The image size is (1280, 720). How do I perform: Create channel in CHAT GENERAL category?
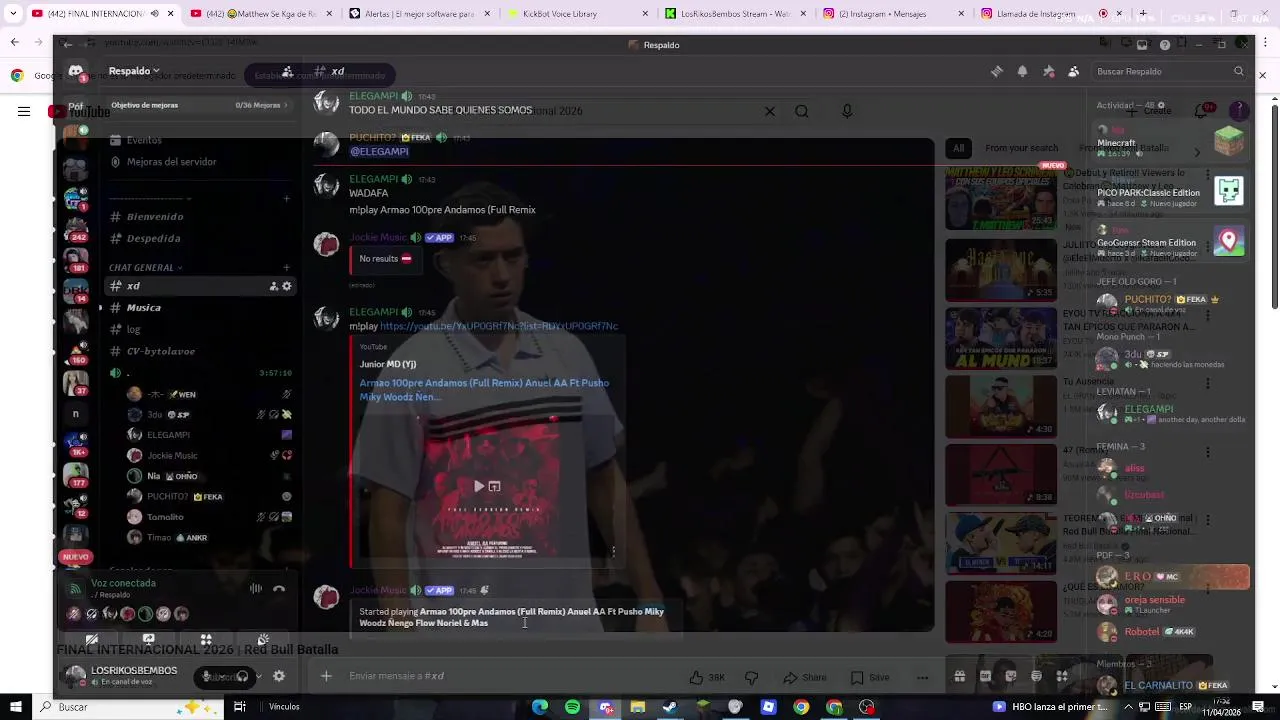pyautogui.click(x=286, y=268)
